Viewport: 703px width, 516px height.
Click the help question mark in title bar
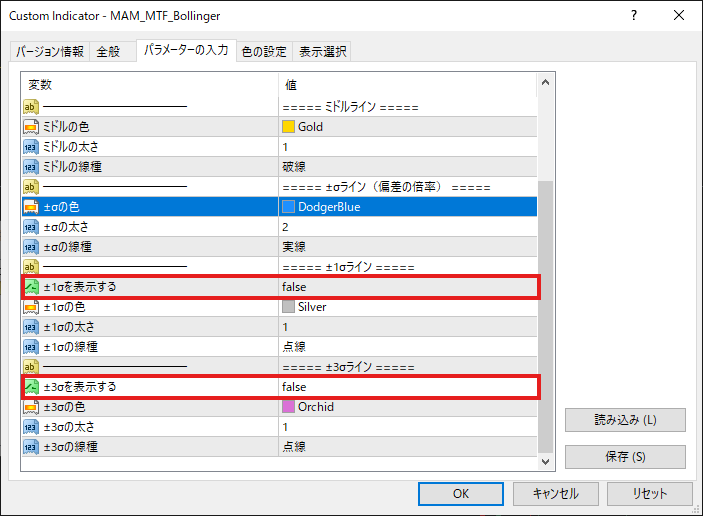click(634, 15)
